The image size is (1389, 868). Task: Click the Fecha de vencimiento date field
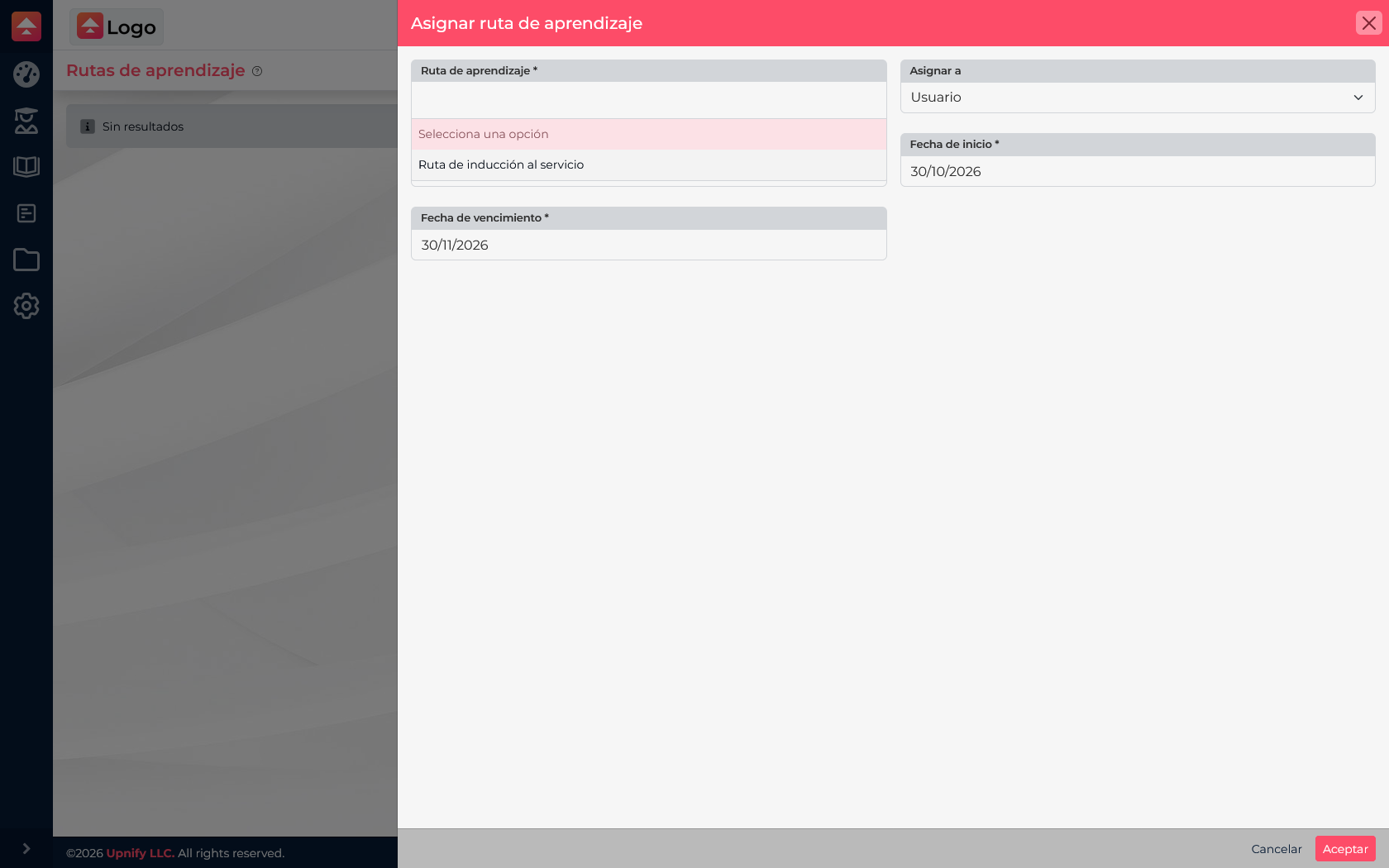pos(649,245)
